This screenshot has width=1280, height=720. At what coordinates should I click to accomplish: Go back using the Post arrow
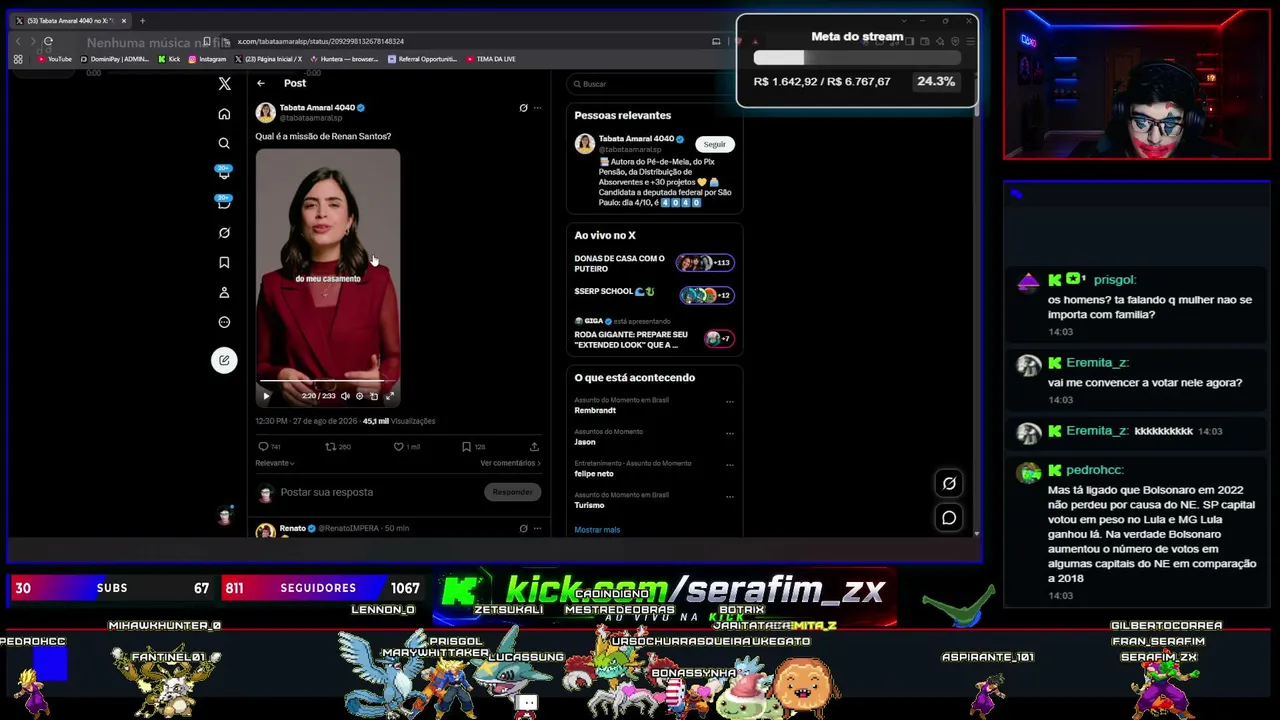261,83
